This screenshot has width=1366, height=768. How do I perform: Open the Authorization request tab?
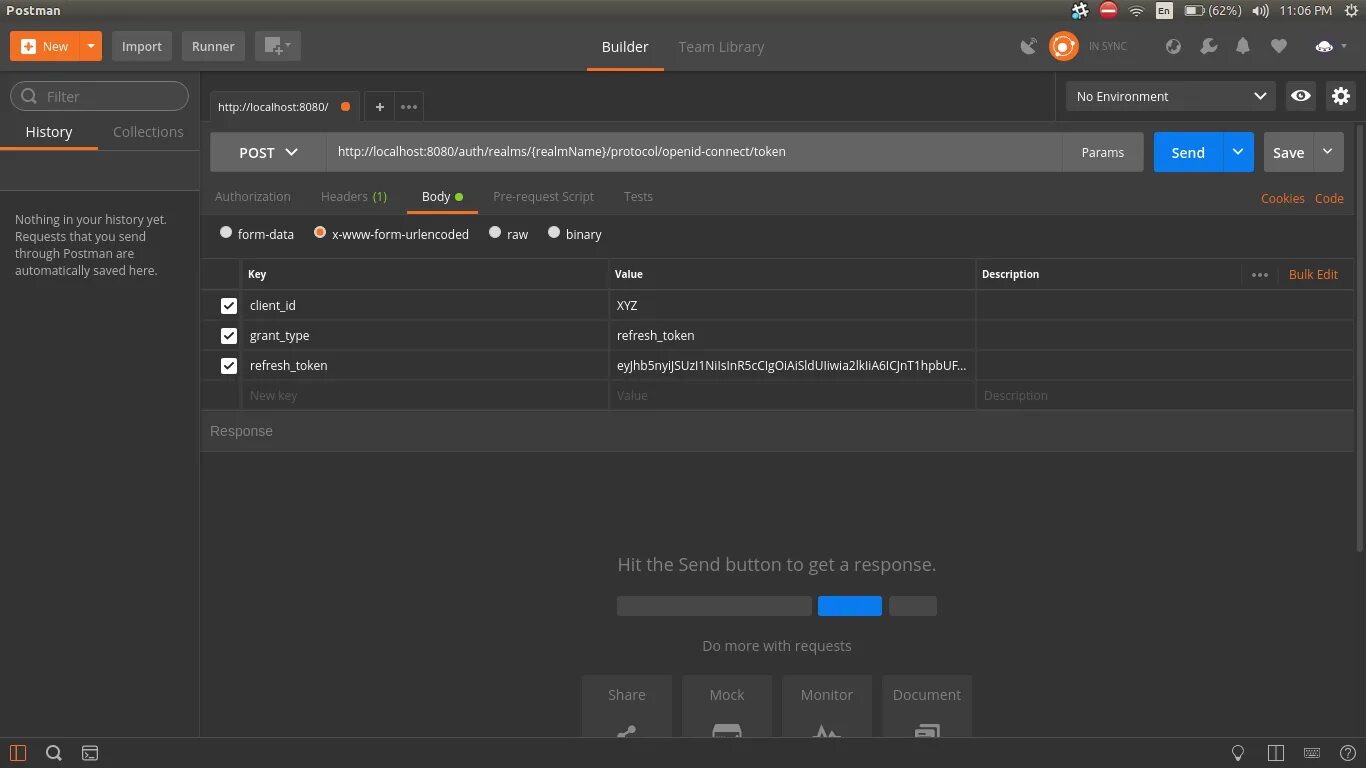pyautogui.click(x=253, y=197)
